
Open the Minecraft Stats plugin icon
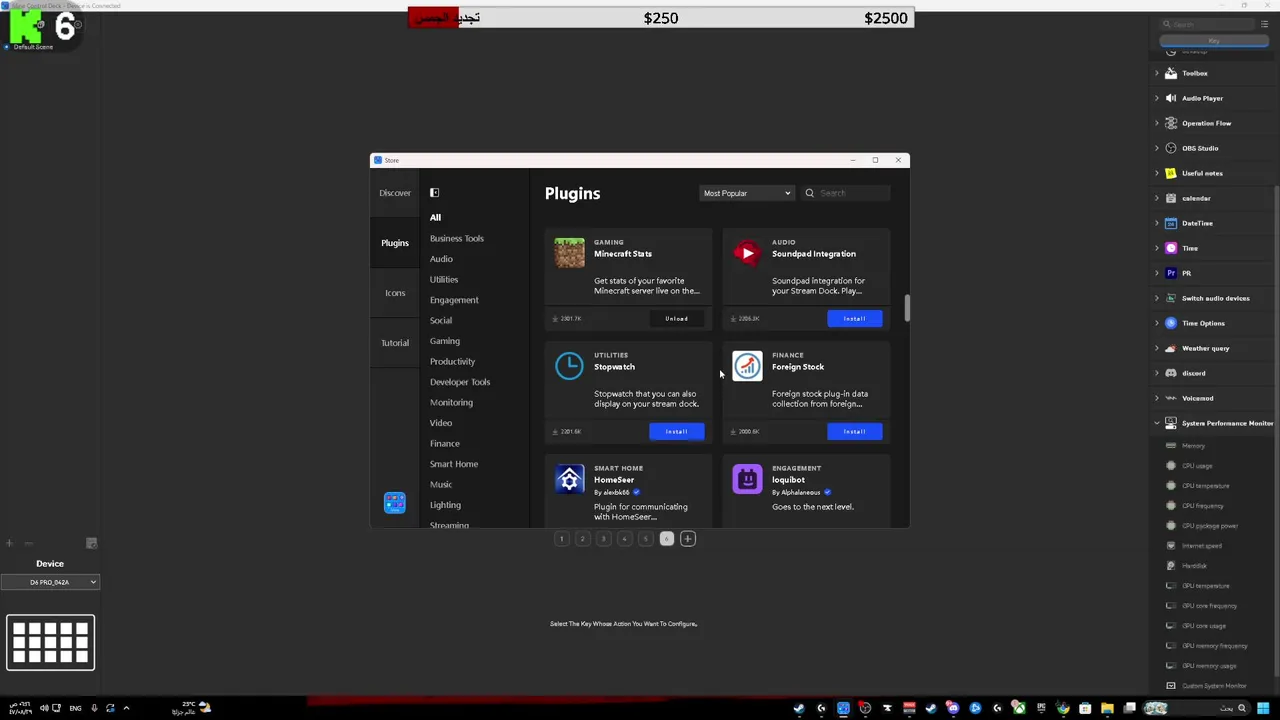click(569, 253)
